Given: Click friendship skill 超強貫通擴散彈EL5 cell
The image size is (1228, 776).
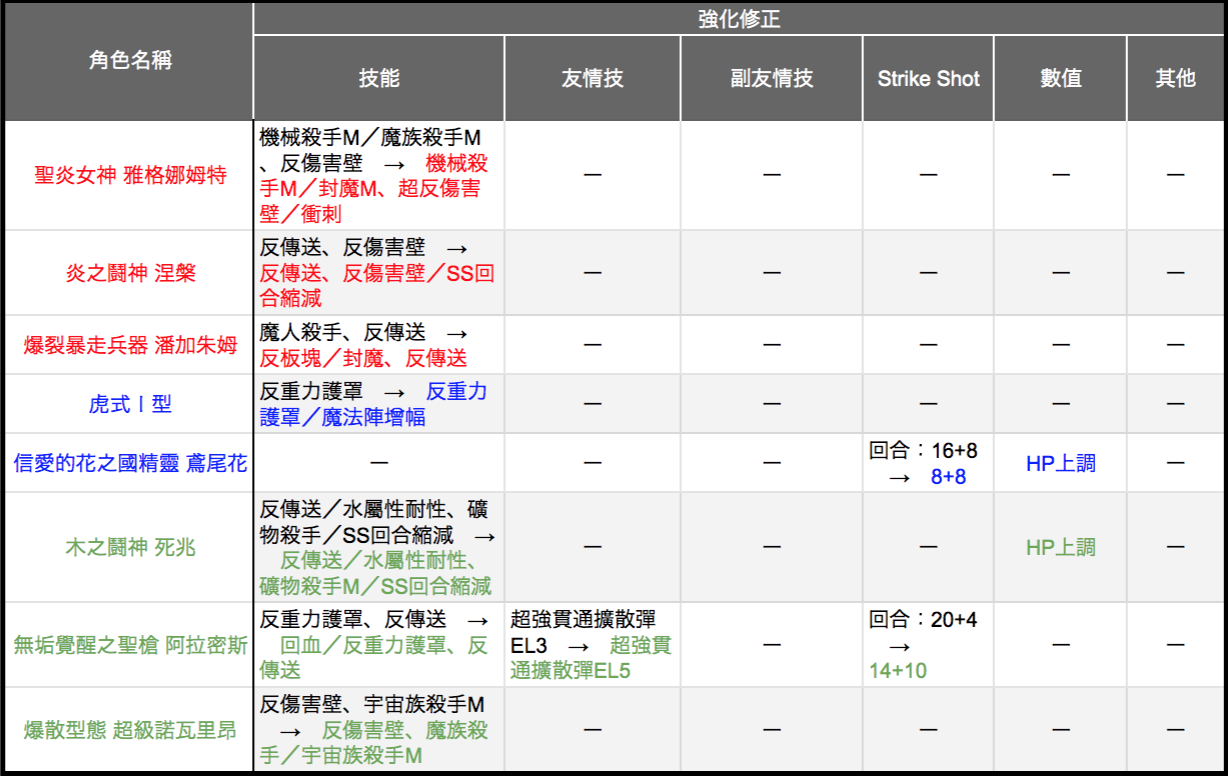Looking at the screenshot, I should tap(592, 645).
